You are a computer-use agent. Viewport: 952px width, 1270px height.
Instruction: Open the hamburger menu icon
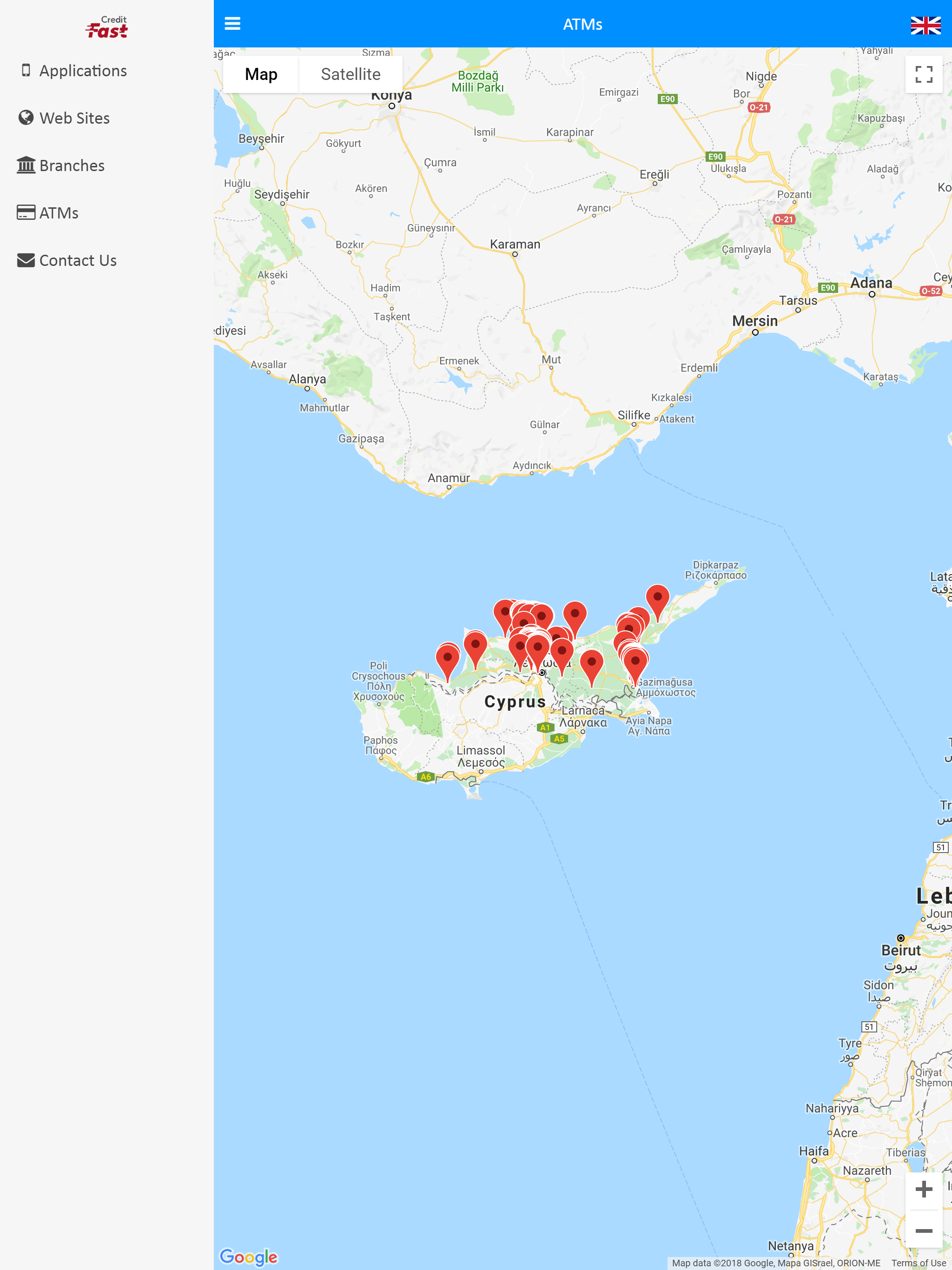(x=232, y=24)
